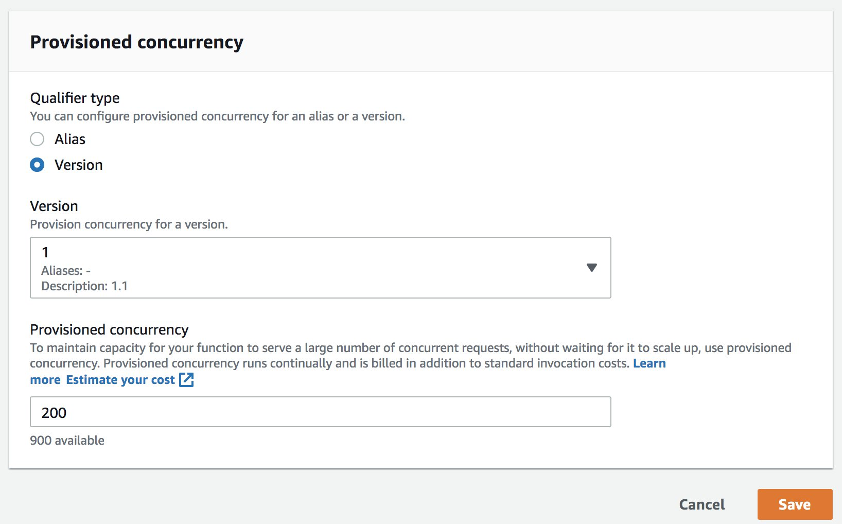Open the external link icon beside Estimate your cost
Viewport: 842px width, 524px height.
pos(186,380)
